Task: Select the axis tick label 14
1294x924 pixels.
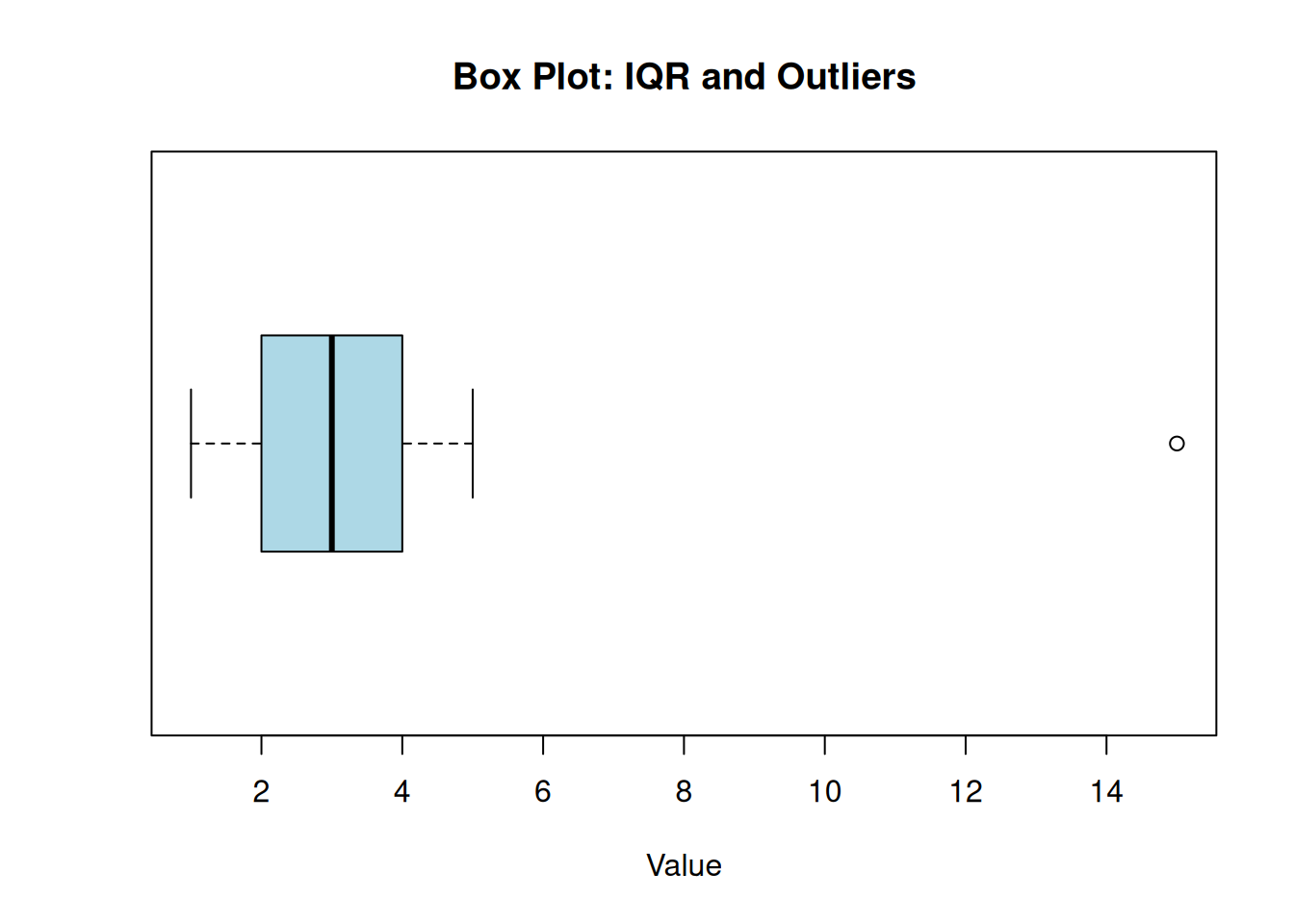Action: pyautogui.click(x=1106, y=792)
